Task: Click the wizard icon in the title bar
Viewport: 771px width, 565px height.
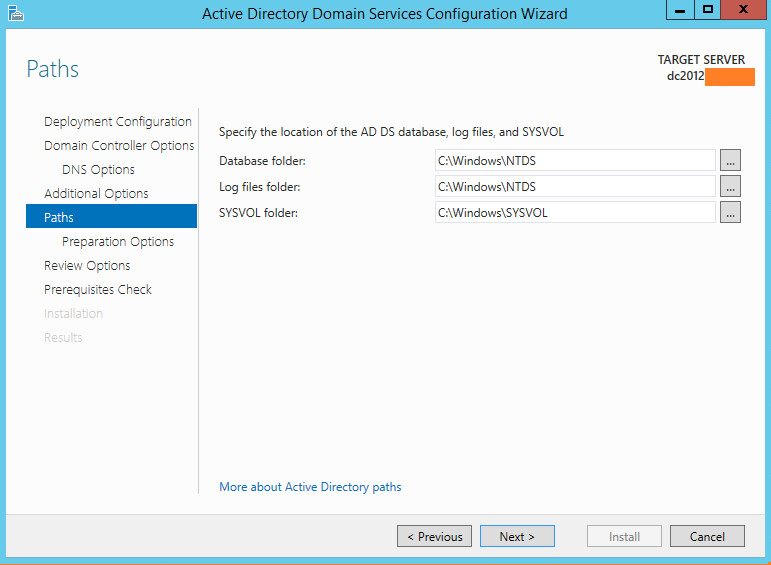Action: tap(14, 13)
